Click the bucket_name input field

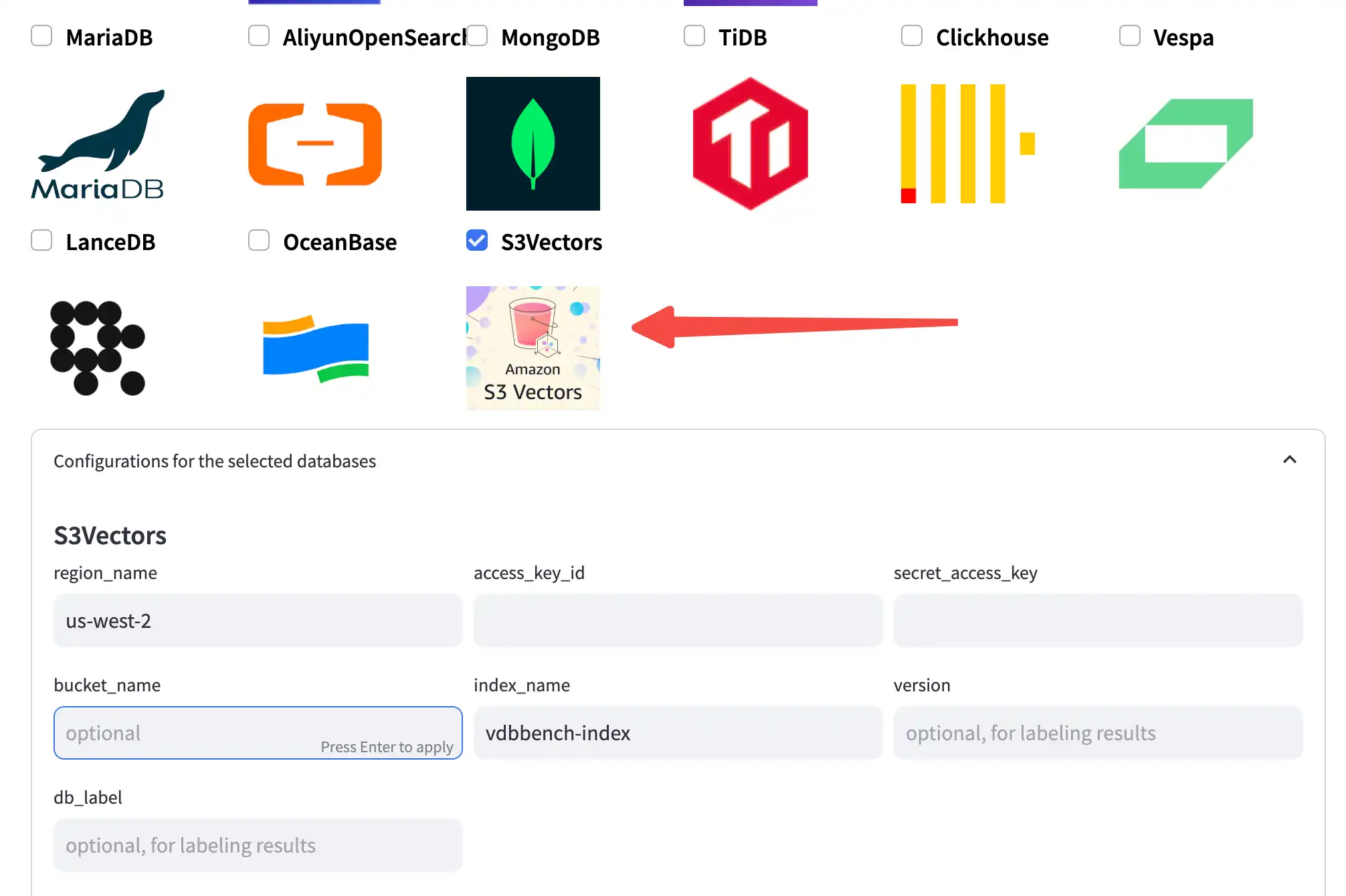[x=258, y=733]
